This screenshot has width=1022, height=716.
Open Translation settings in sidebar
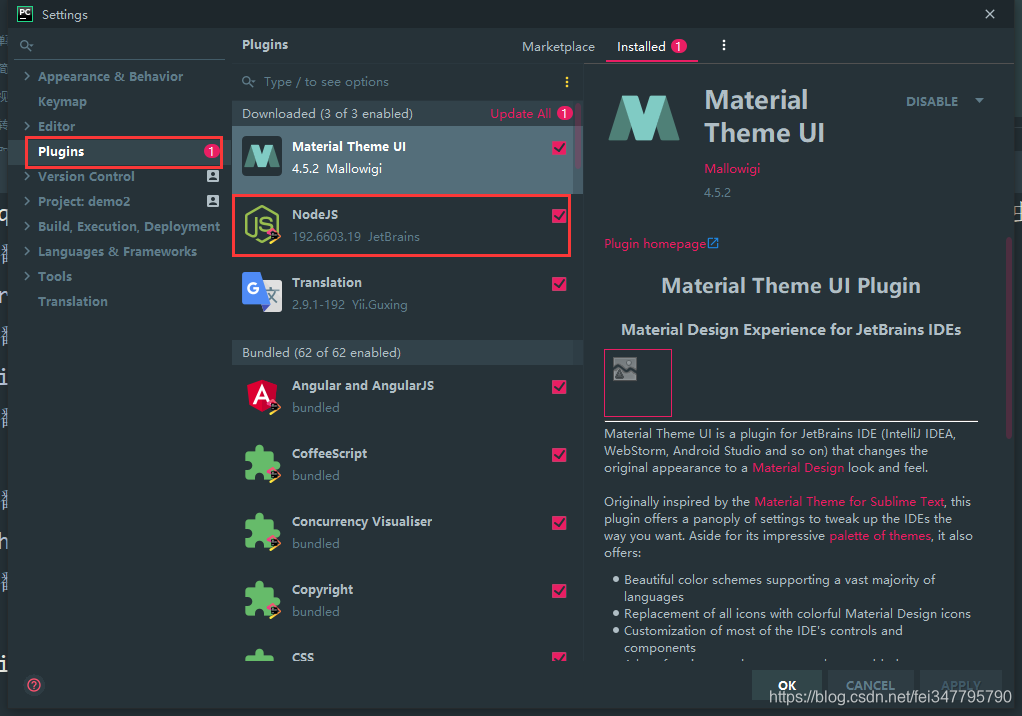(72, 302)
